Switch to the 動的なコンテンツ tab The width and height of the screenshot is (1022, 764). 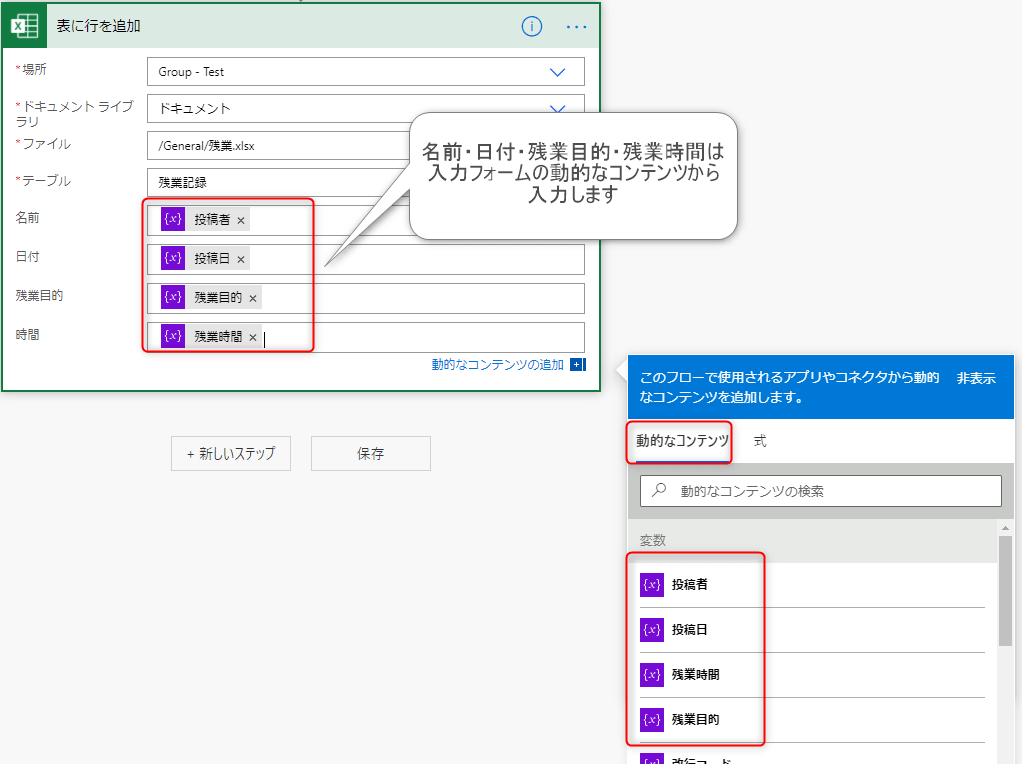tap(681, 441)
